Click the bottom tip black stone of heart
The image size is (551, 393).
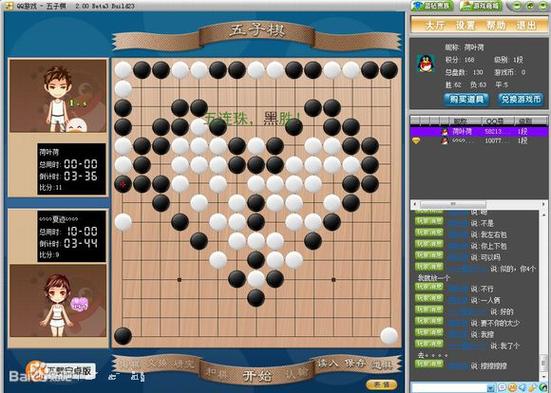click(x=256, y=298)
